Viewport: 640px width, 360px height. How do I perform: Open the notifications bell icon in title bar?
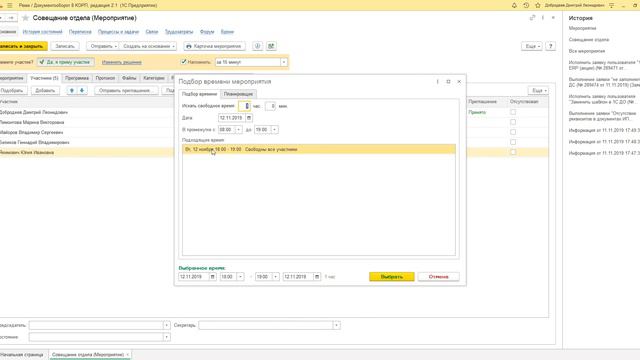514,5
